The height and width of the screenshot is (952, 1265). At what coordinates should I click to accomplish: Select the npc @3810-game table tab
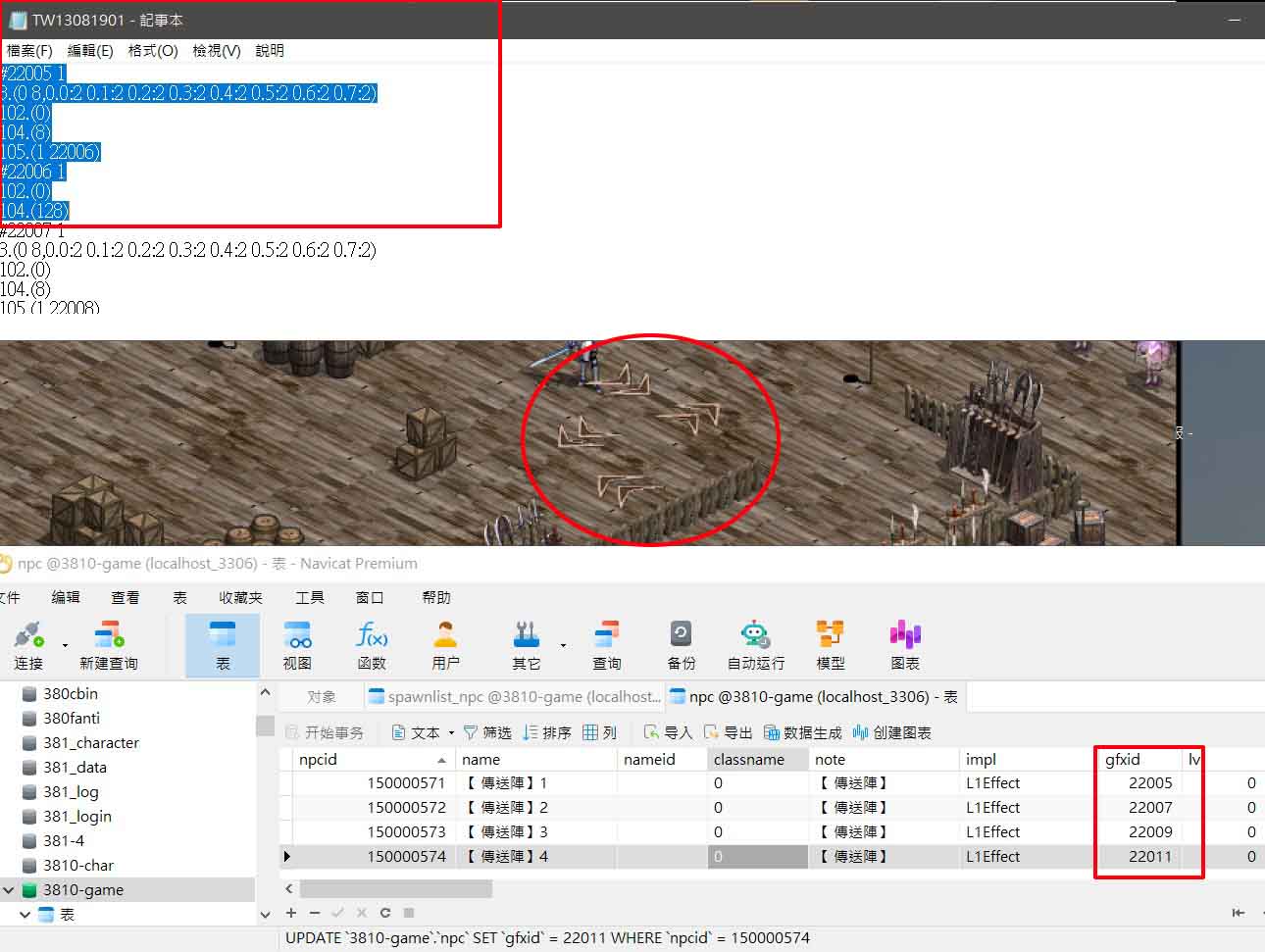click(x=814, y=696)
